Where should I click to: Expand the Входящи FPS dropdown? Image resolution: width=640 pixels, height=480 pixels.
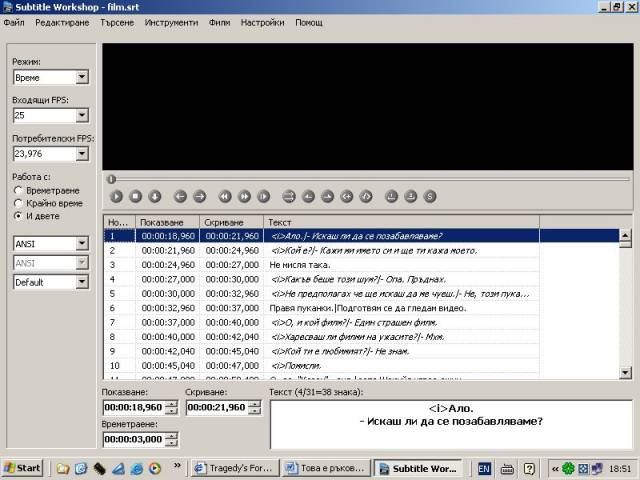click(x=82, y=116)
